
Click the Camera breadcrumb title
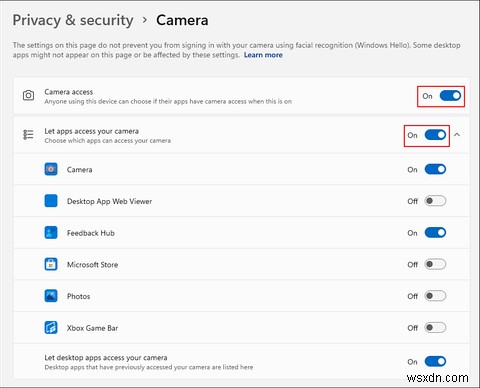pos(182,20)
